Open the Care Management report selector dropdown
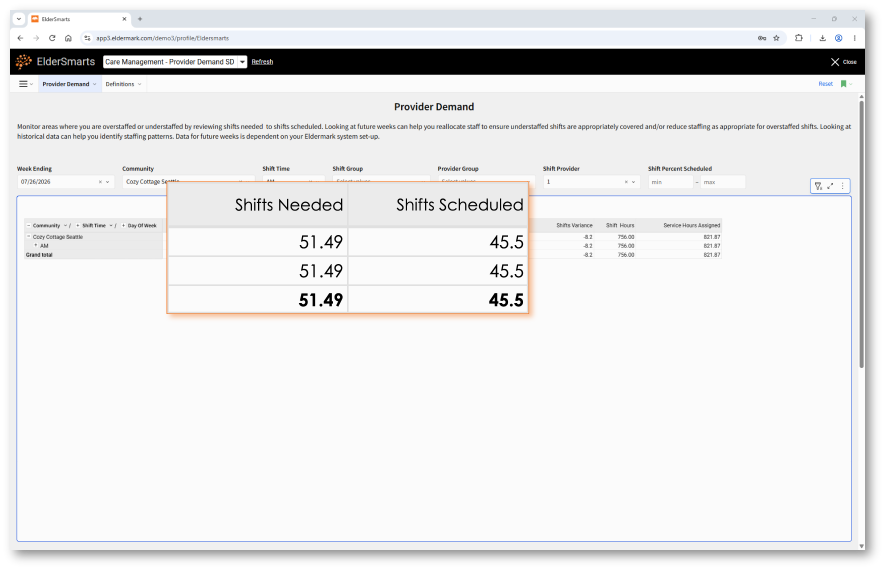 [x=242, y=62]
